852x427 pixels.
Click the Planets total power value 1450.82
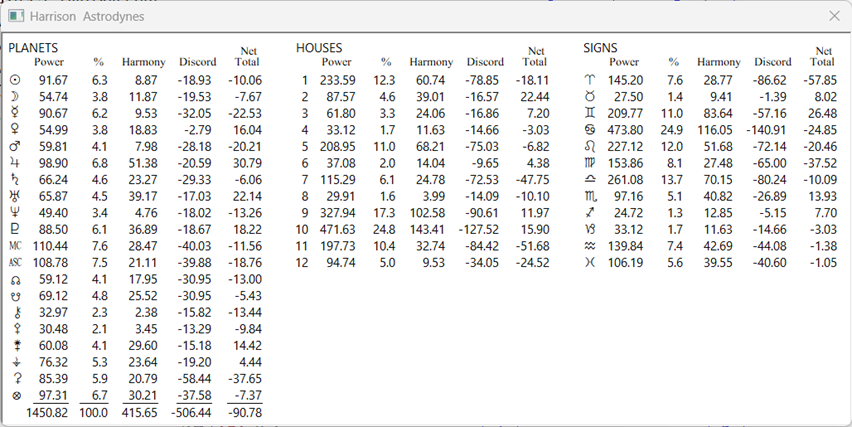click(x=47, y=412)
